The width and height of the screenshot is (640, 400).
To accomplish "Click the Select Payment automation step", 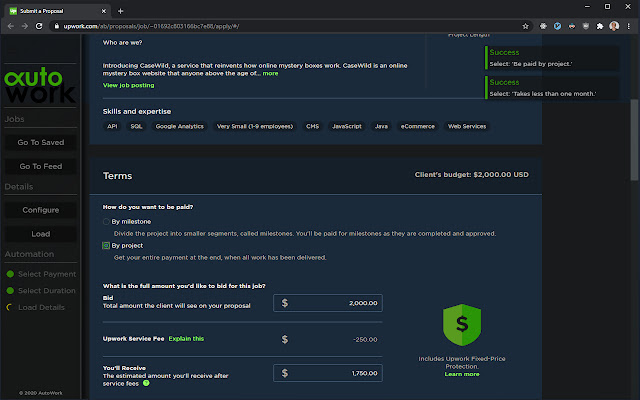I will click(x=41, y=274).
